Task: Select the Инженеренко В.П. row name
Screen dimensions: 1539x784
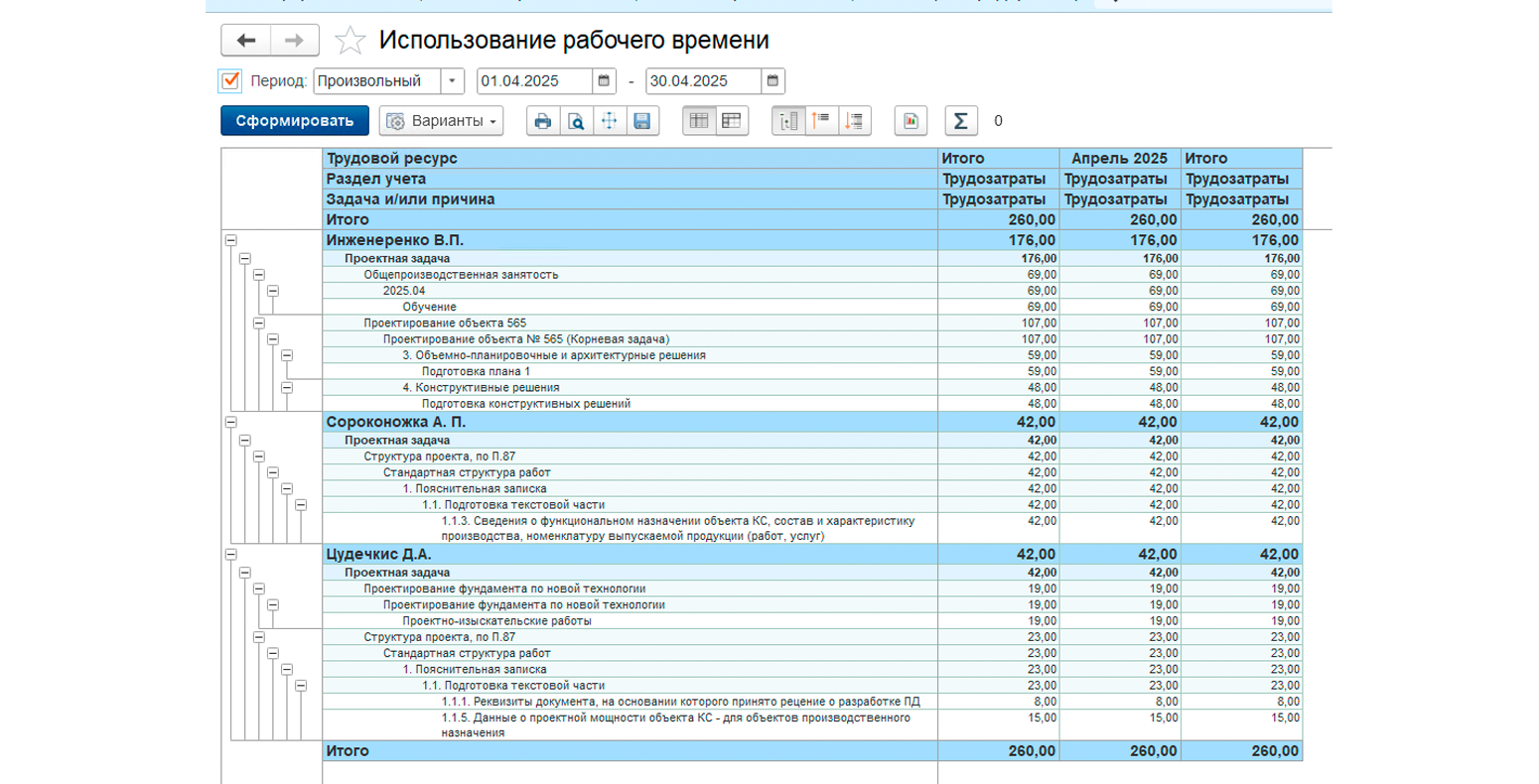Action: 394,240
